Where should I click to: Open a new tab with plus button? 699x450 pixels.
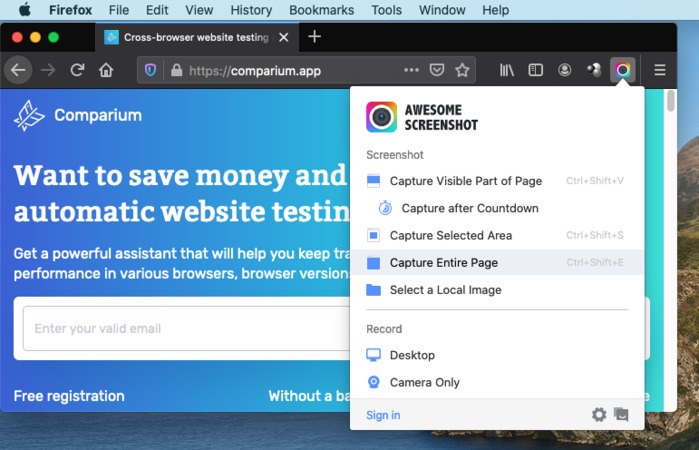314,37
